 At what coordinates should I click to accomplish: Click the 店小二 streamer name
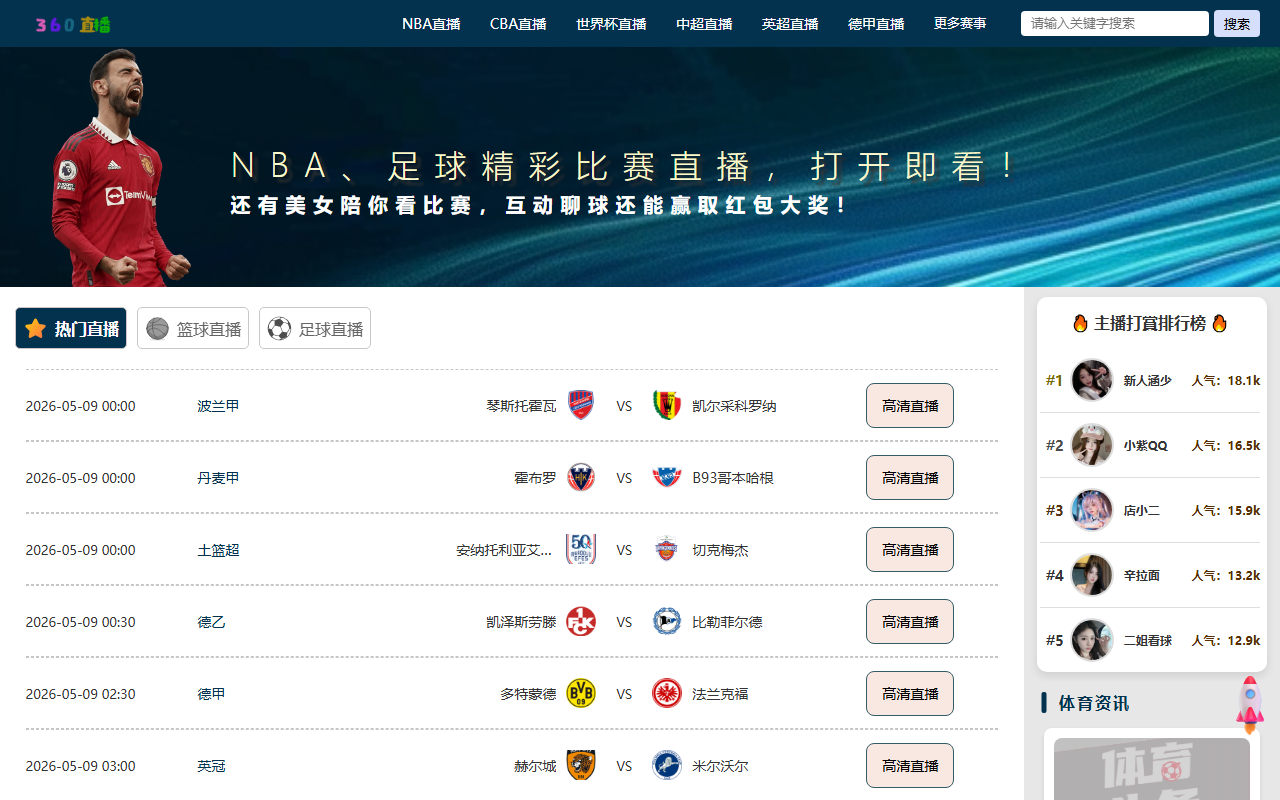tap(1141, 510)
